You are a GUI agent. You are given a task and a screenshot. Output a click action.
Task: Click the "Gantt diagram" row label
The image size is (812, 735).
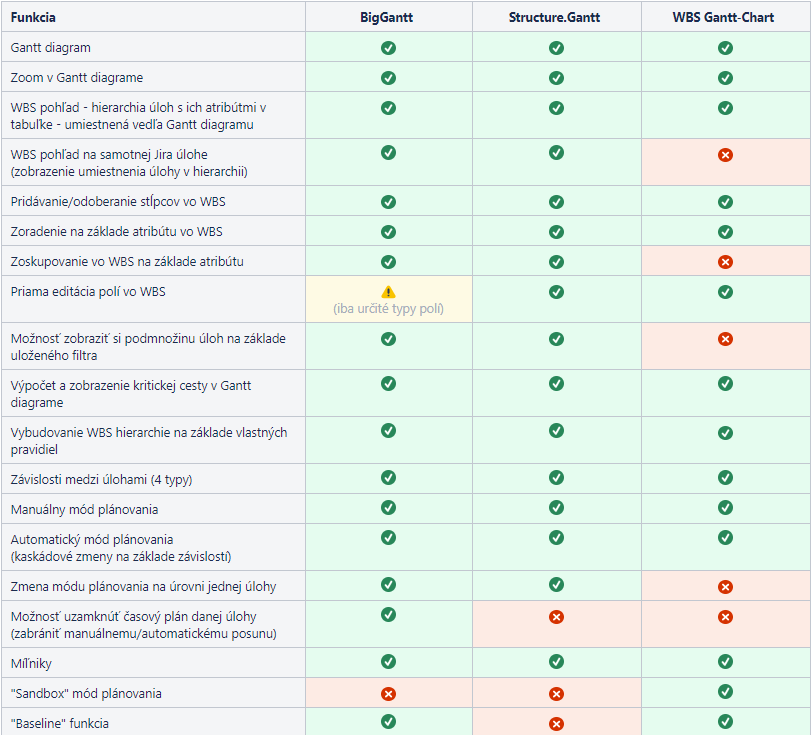(51, 48)
